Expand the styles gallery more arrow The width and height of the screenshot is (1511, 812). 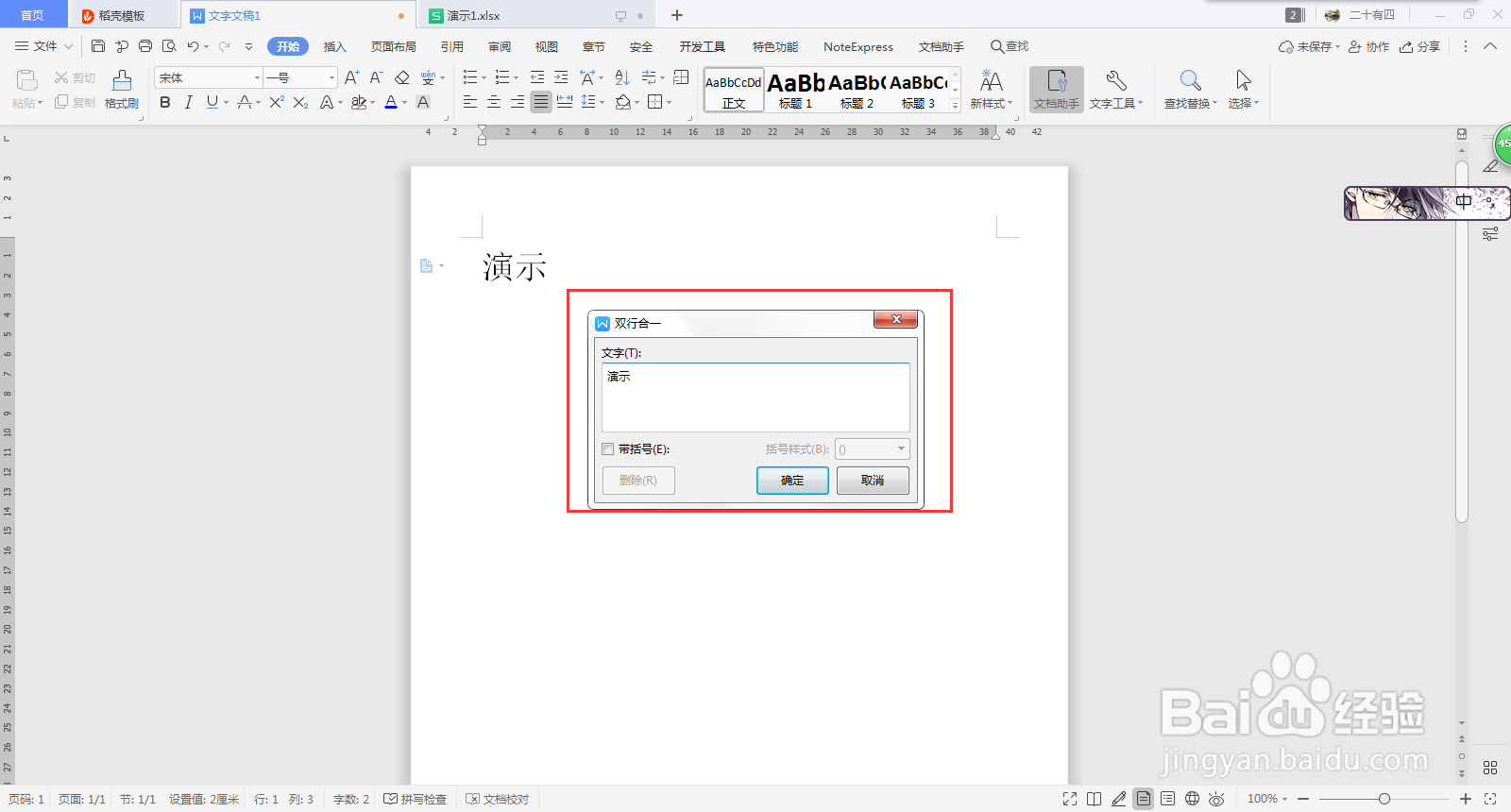point(955,106)
